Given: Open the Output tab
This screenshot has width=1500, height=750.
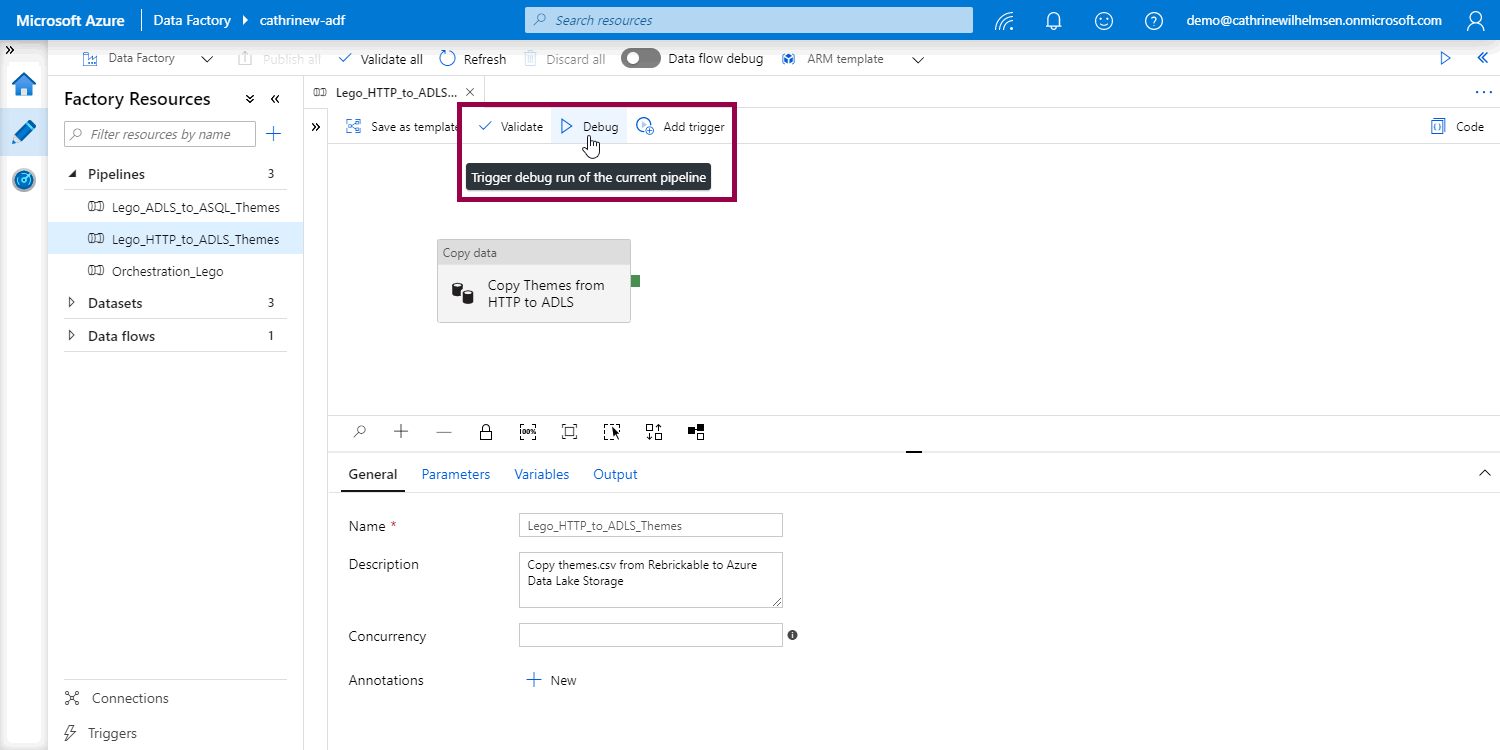Looking at the screenshot, I should pos(615,474).
